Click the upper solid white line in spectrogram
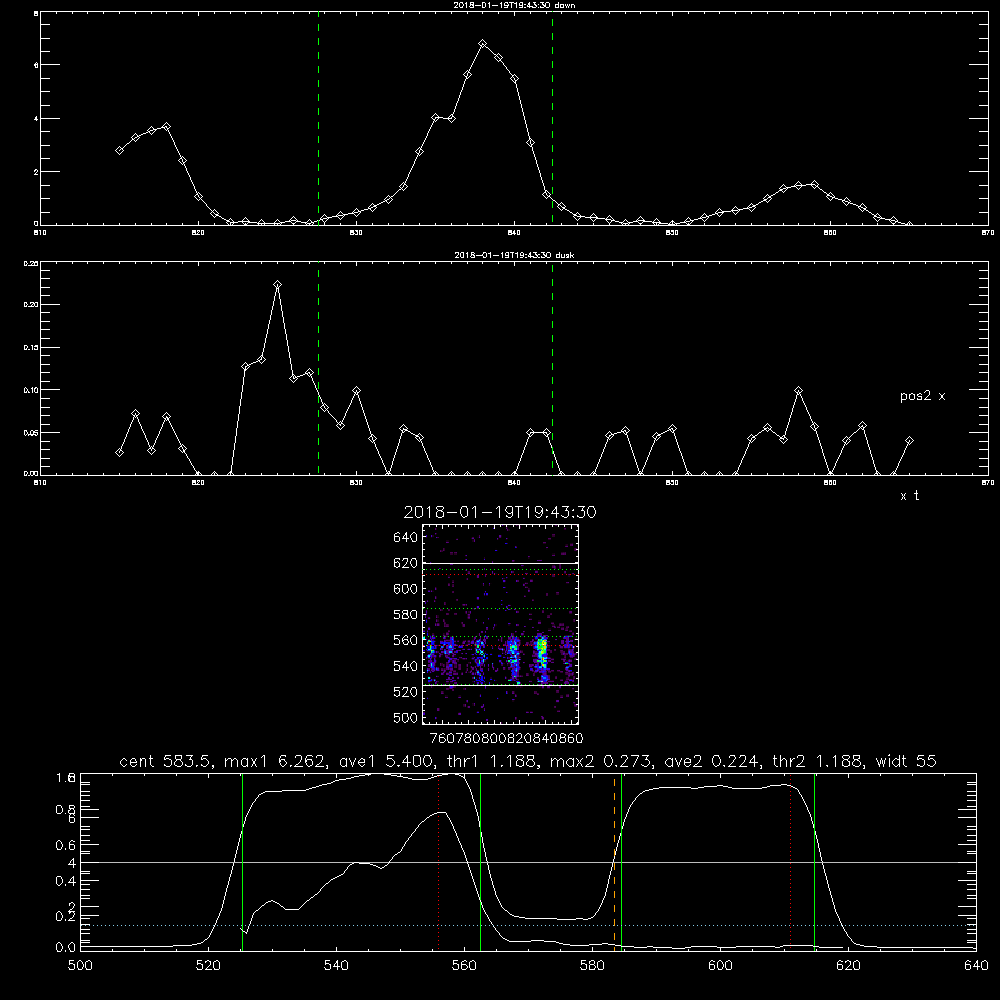Viewport: 1000px width, 1000px height. 500,564
